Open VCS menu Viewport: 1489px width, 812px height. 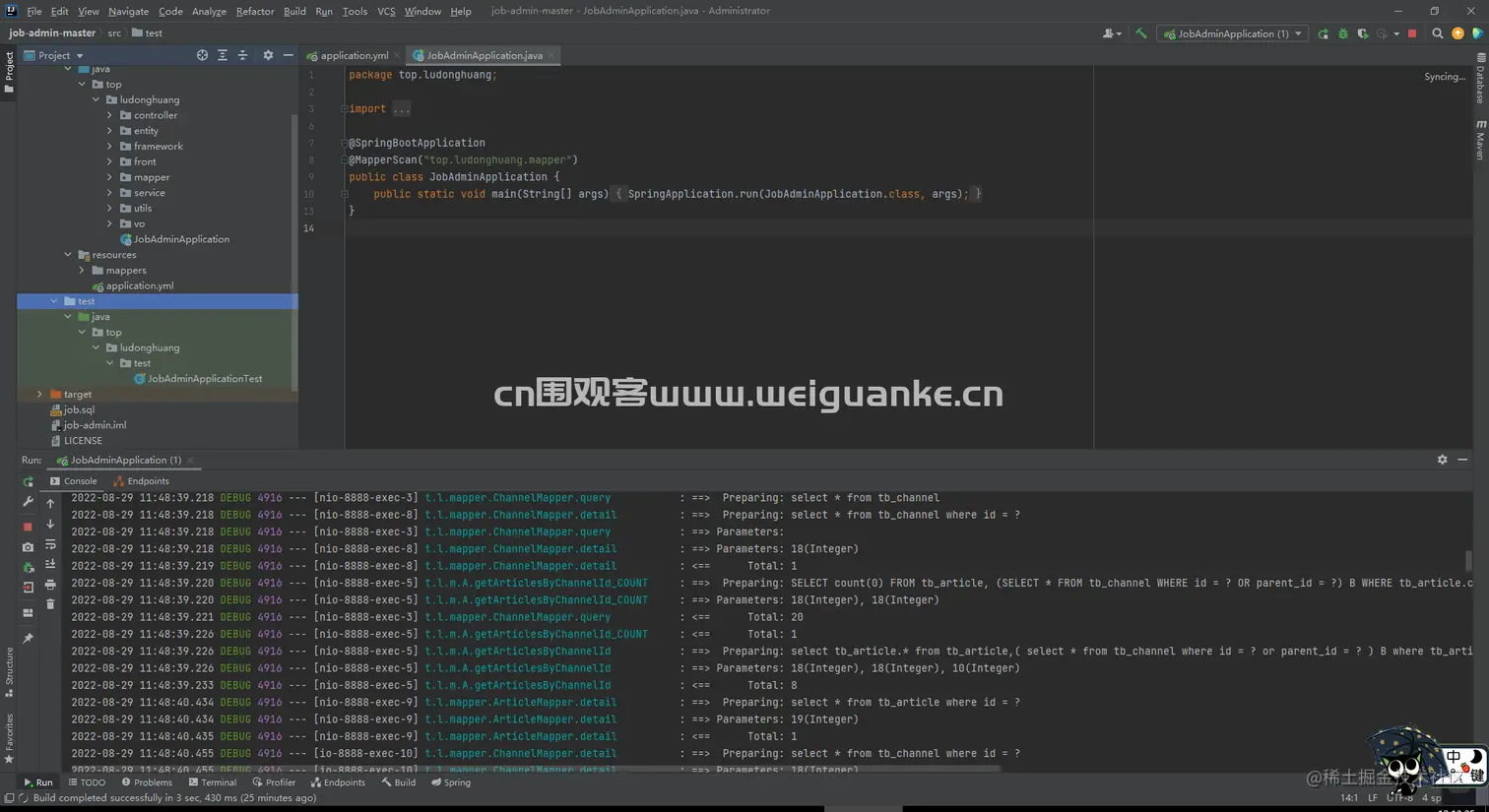[386, 11]
